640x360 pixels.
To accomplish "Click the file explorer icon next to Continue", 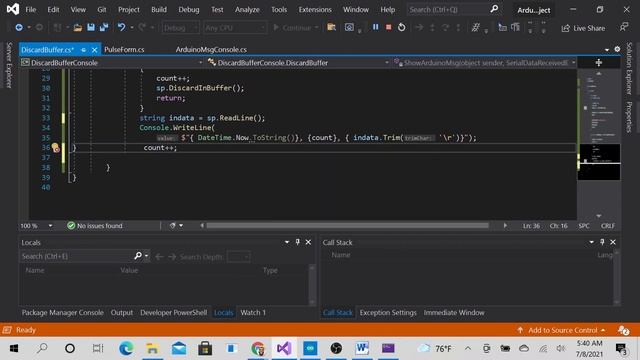I will (331, 27).
